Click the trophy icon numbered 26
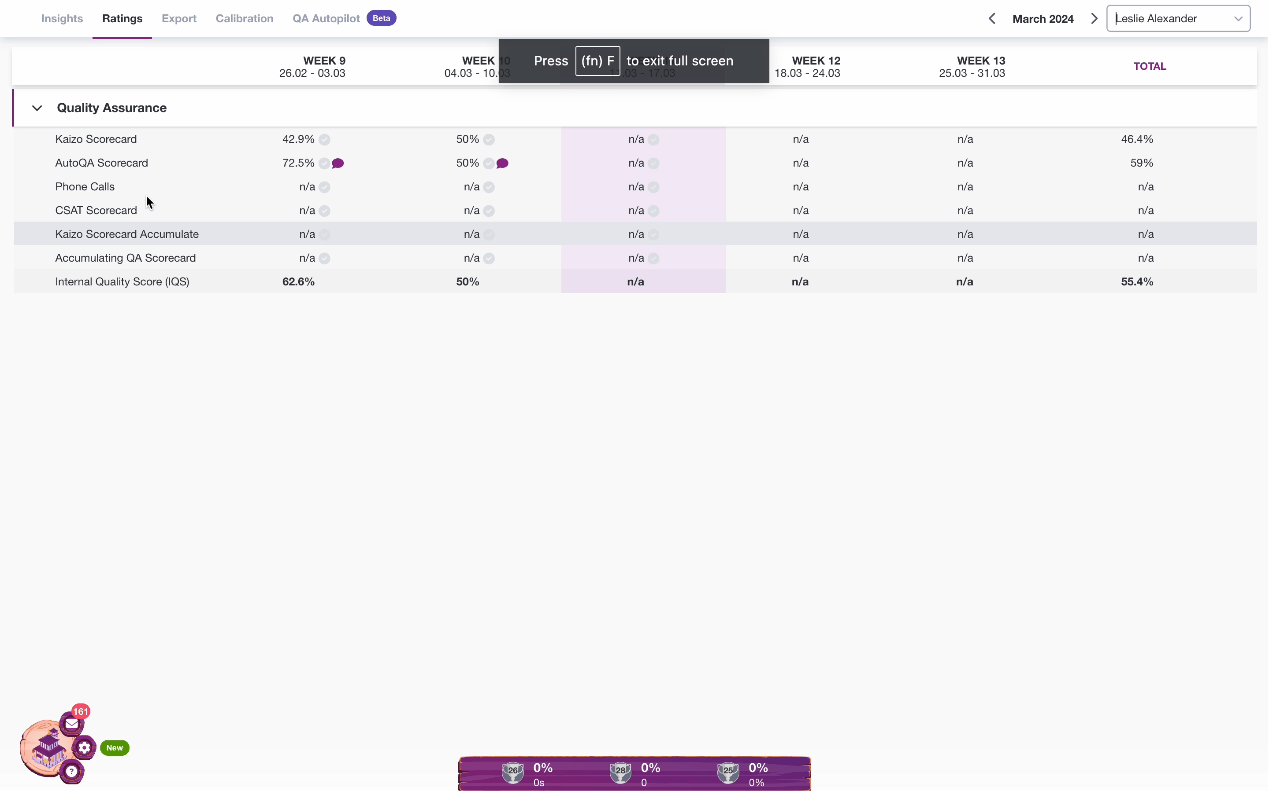 pyautogui.click(x=512, y=772)
